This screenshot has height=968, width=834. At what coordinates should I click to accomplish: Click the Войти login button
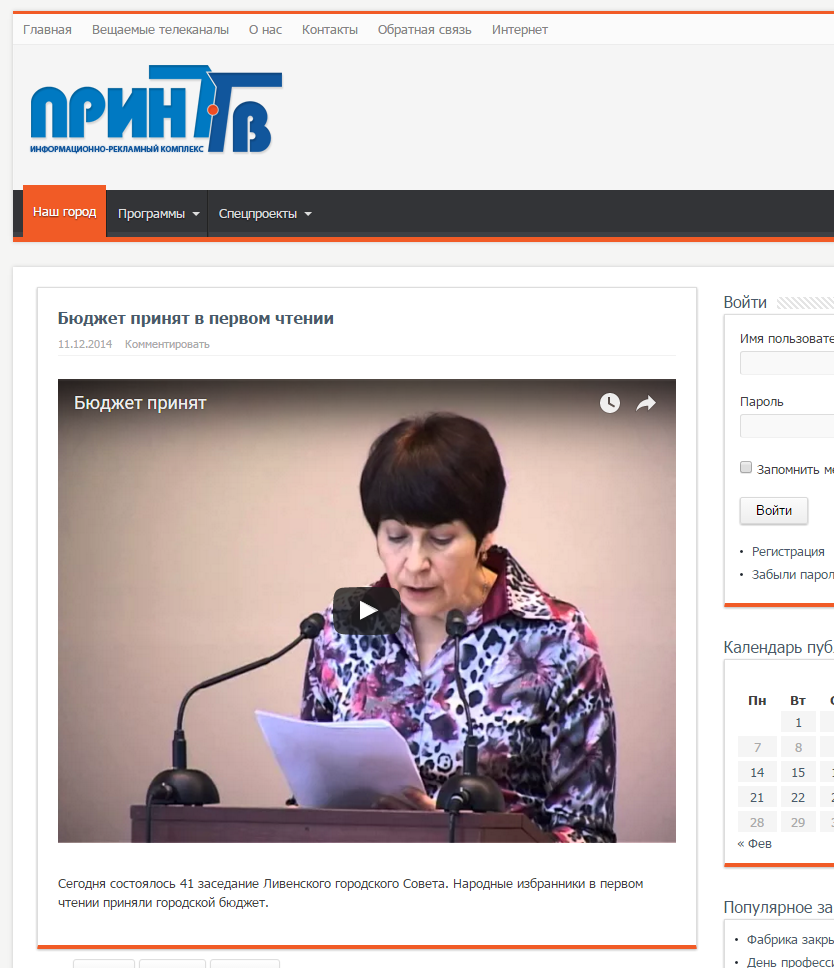(x=774, y=511)
